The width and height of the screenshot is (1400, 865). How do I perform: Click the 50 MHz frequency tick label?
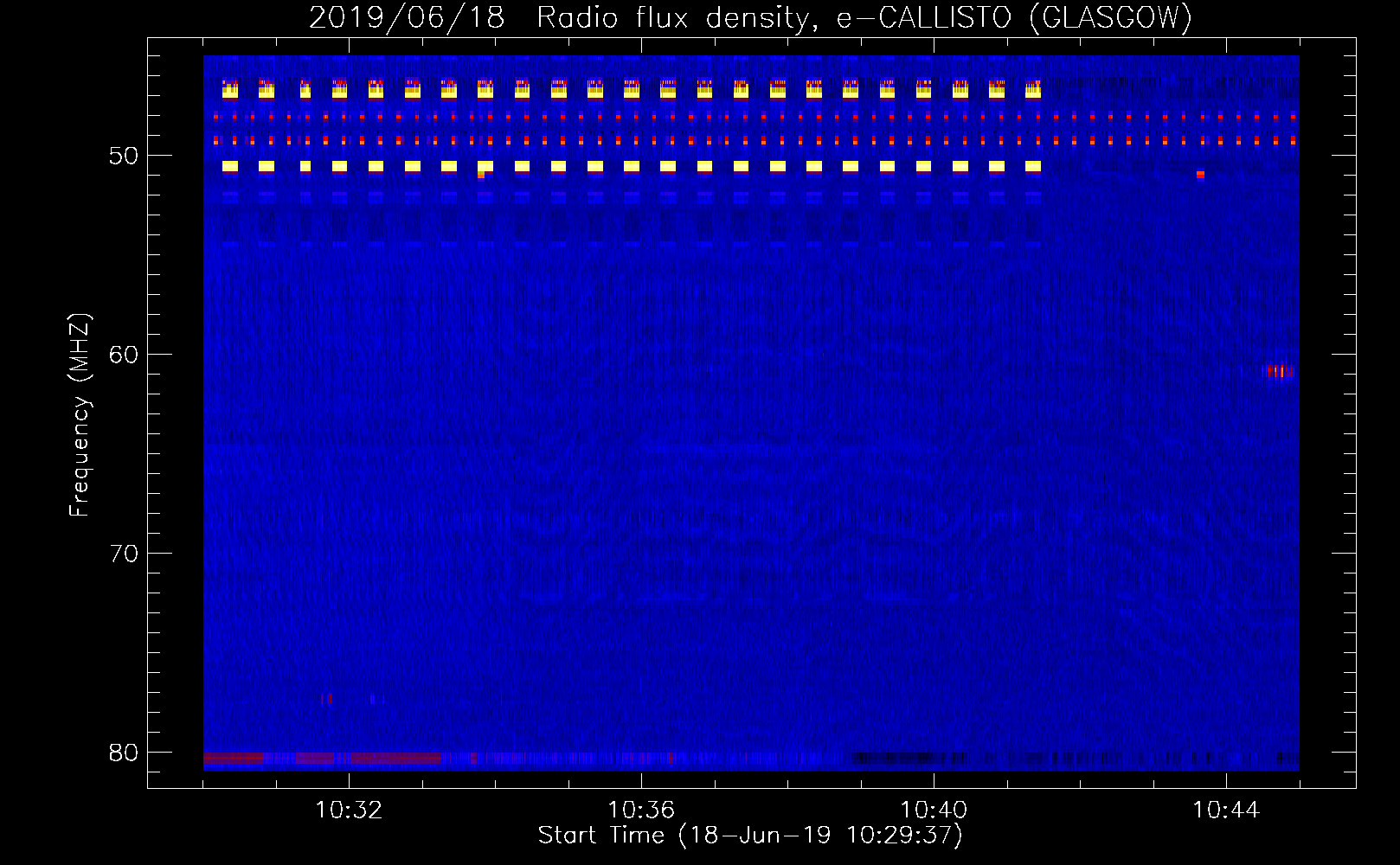(x=124, y=156)
